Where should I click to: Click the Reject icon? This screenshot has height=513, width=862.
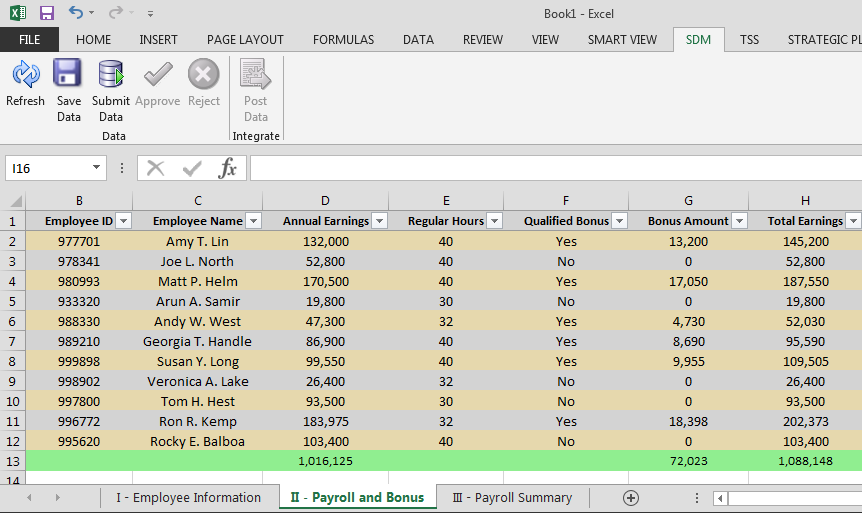203,76
